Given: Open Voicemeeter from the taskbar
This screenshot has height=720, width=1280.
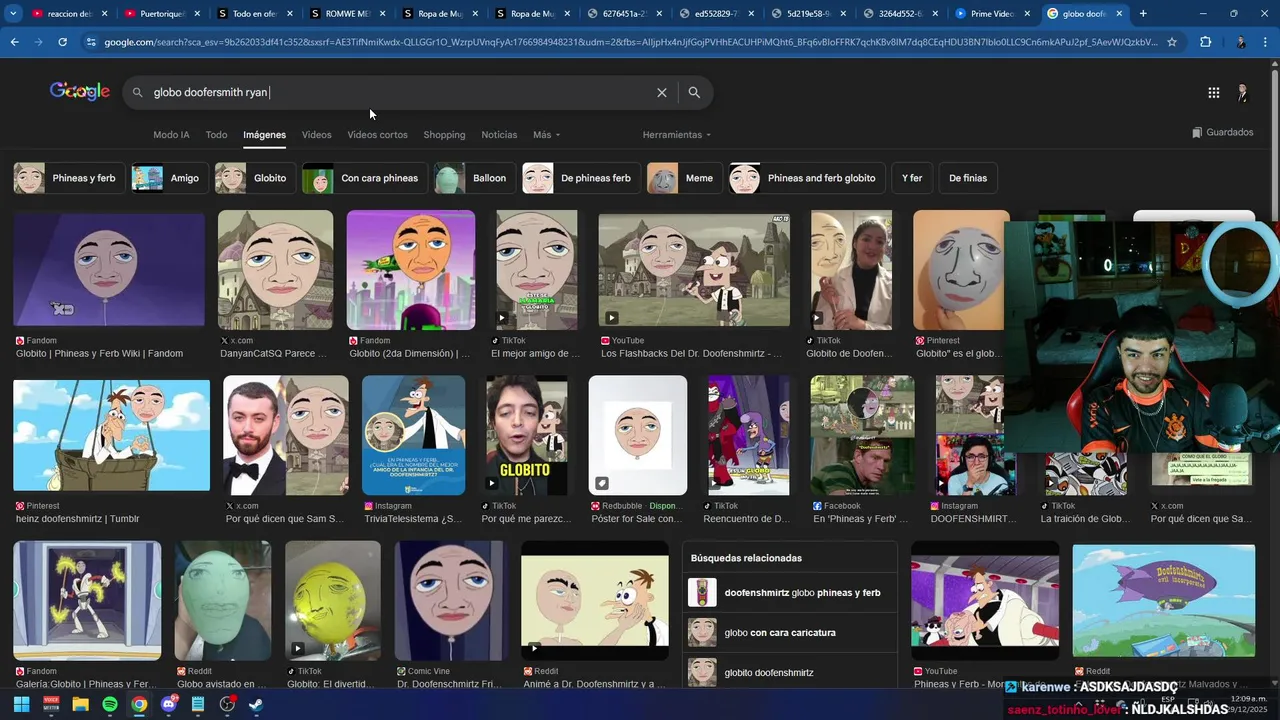Looking at the screenshot, I should (51, 704).
